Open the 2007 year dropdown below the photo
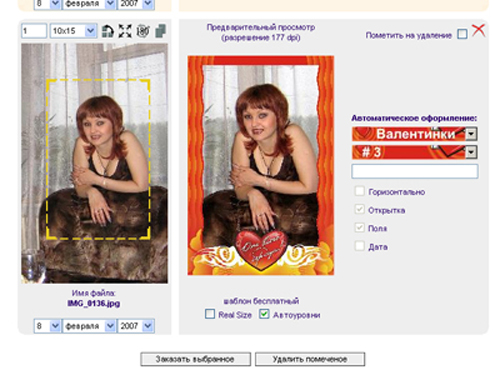The height and width of the screenshot is (375, 500). pyautogui.click(x=136, y=326)
